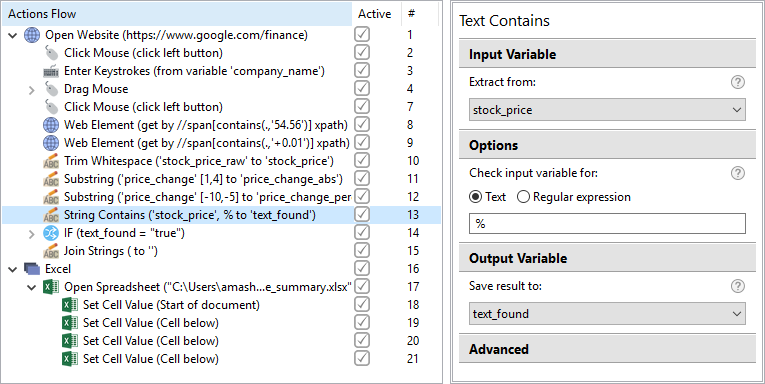Viewport: 765px width, 384px height.
Task: Open the 'Extract from' stock_price dropdown
Action: point(607,110)
